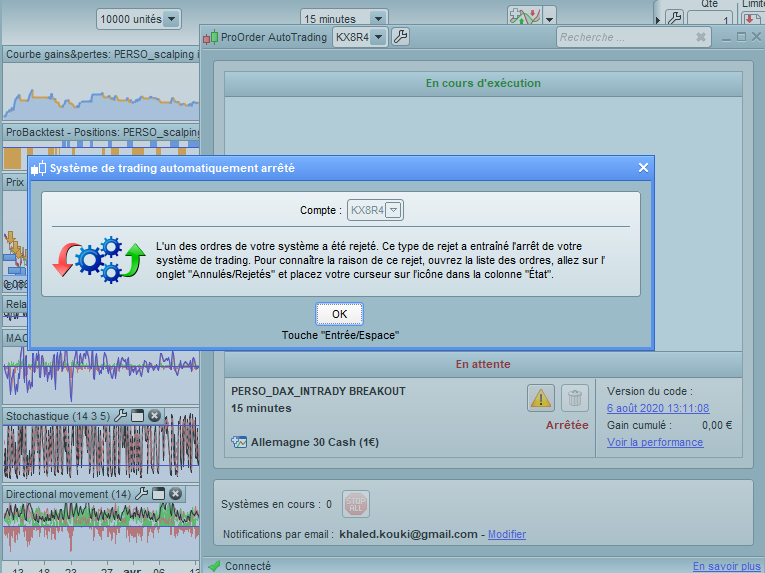Click the Arrêtée status label
The width and height of the screenshot is (765, 573).
click(x=567, y=425)
